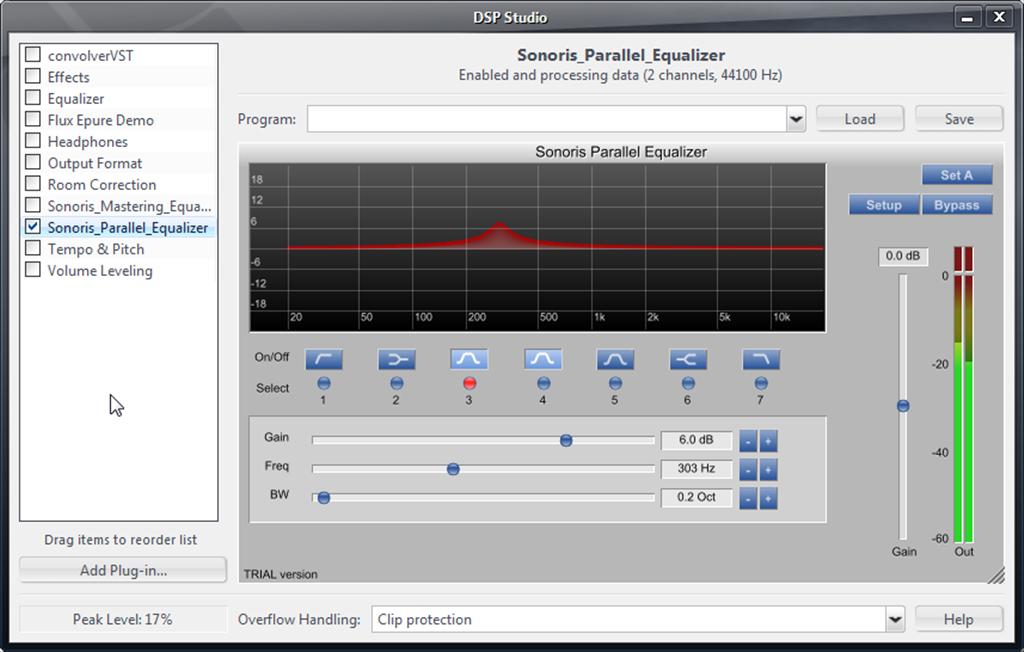Click the Save button
This screenshot has width=1024, height=652.
pyautogui.click(x=959, y=119)
